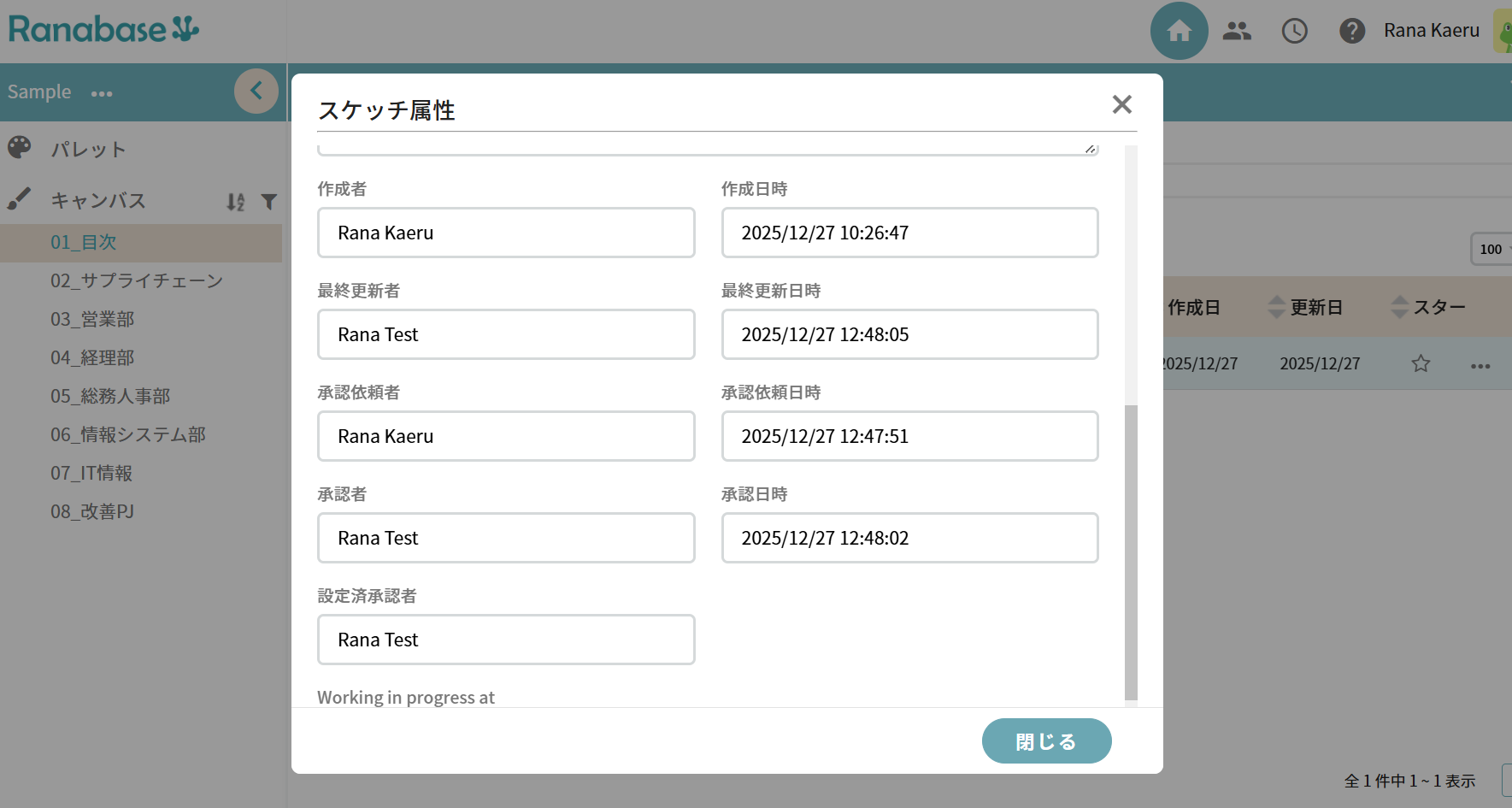Viewport: 1512px width, 808px height.
Task: Select 02_サプライチェーン canvas
Action: pos(137,281)
